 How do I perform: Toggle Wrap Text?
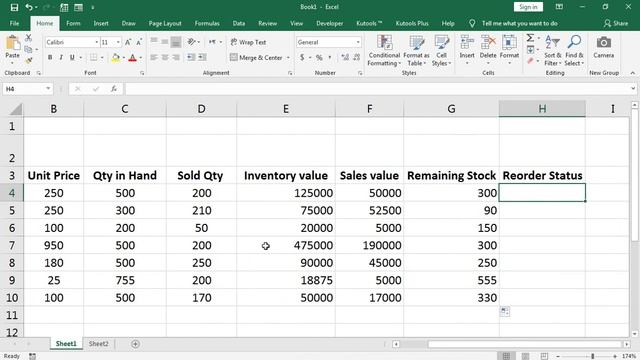(248, 42)
